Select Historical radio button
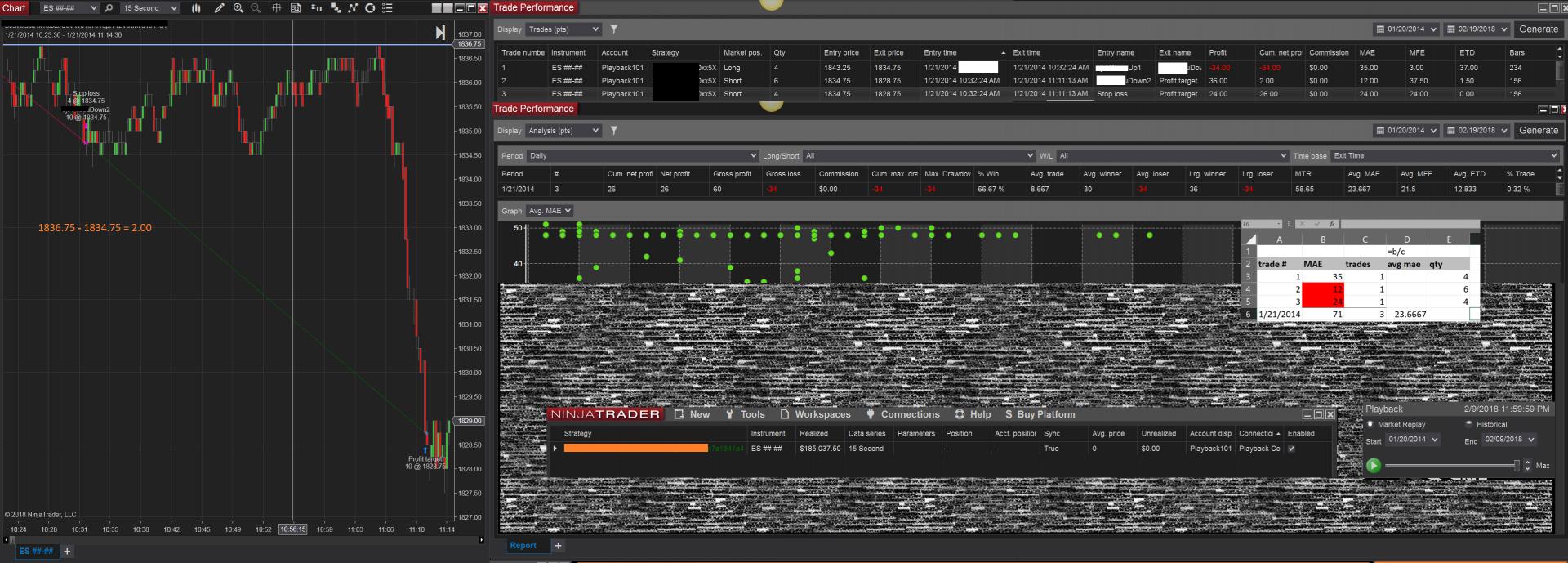The image size is (1568, 563). (x=1468, y=424)
